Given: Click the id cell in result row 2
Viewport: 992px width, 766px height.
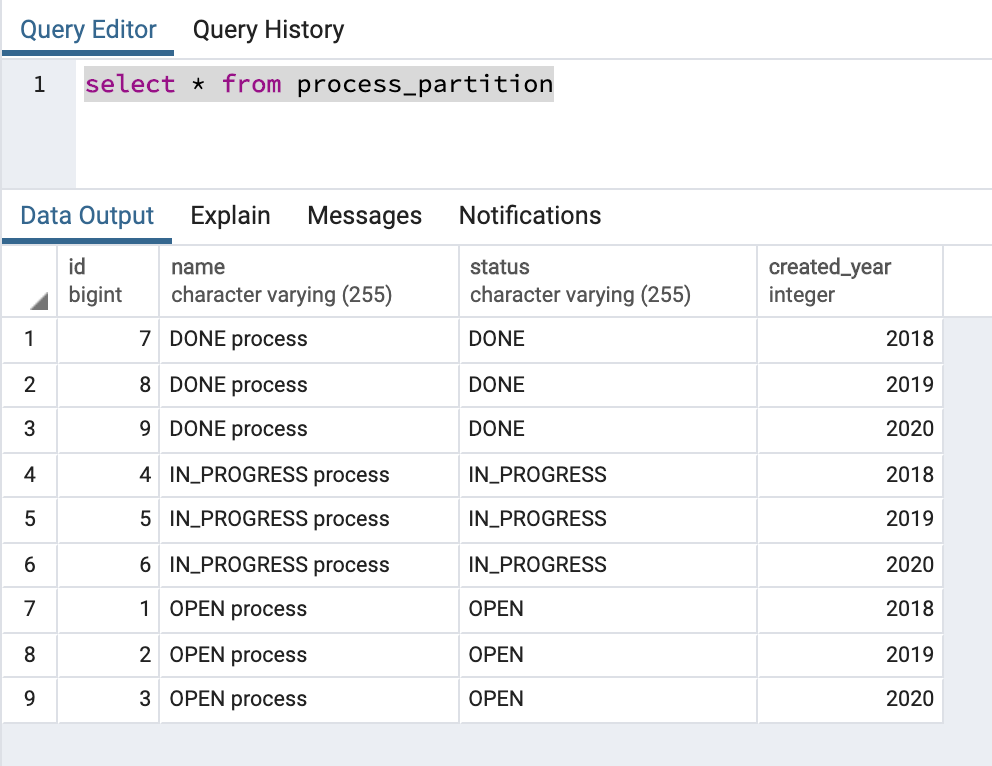Looking at the screenshot, I should 108,385.
